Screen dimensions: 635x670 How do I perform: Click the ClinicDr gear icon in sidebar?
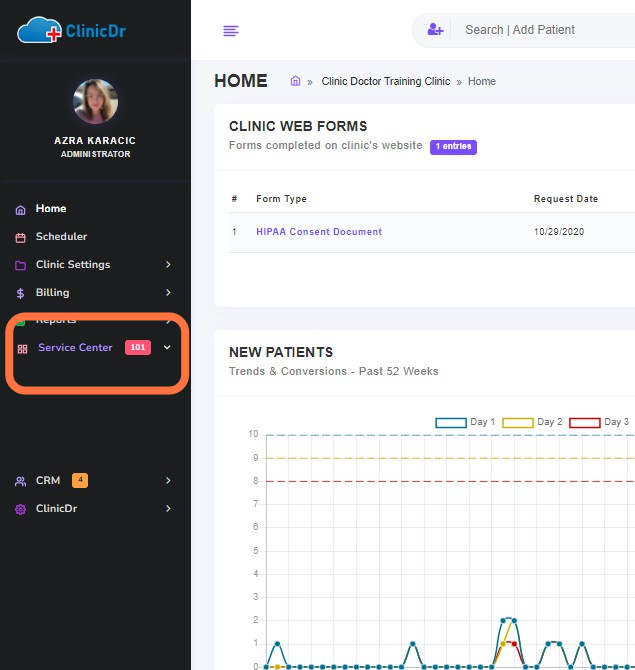[x=20, y=509]
